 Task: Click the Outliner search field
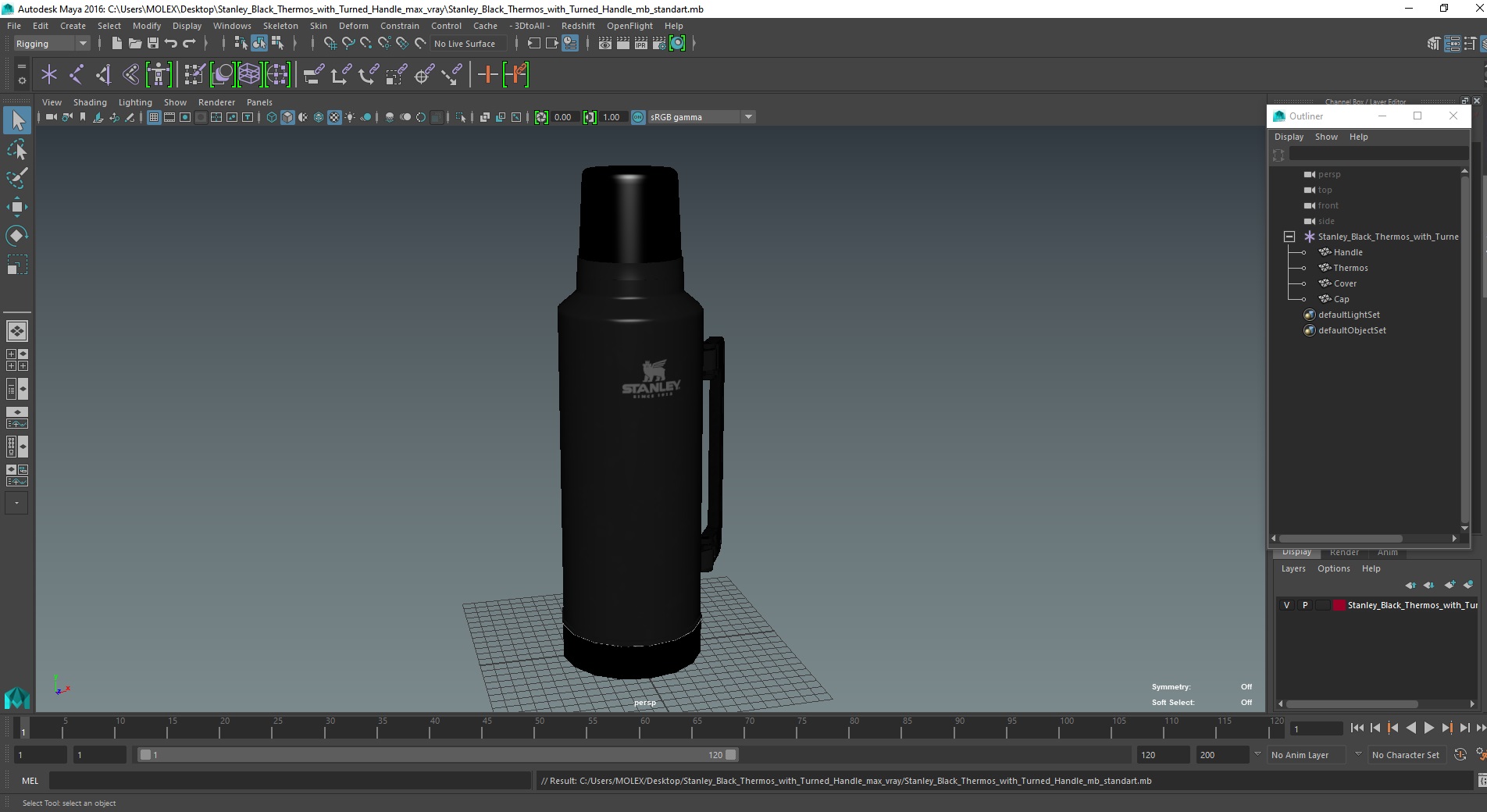pos(1378,155)
